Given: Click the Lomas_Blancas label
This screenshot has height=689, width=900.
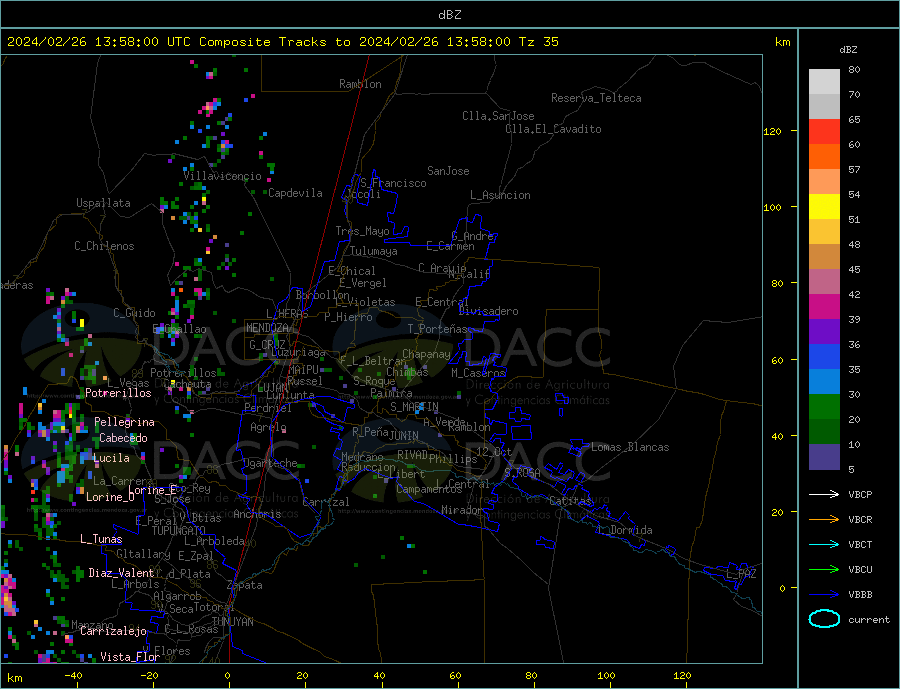Looking at the screenshot, I should pos(630,447).
